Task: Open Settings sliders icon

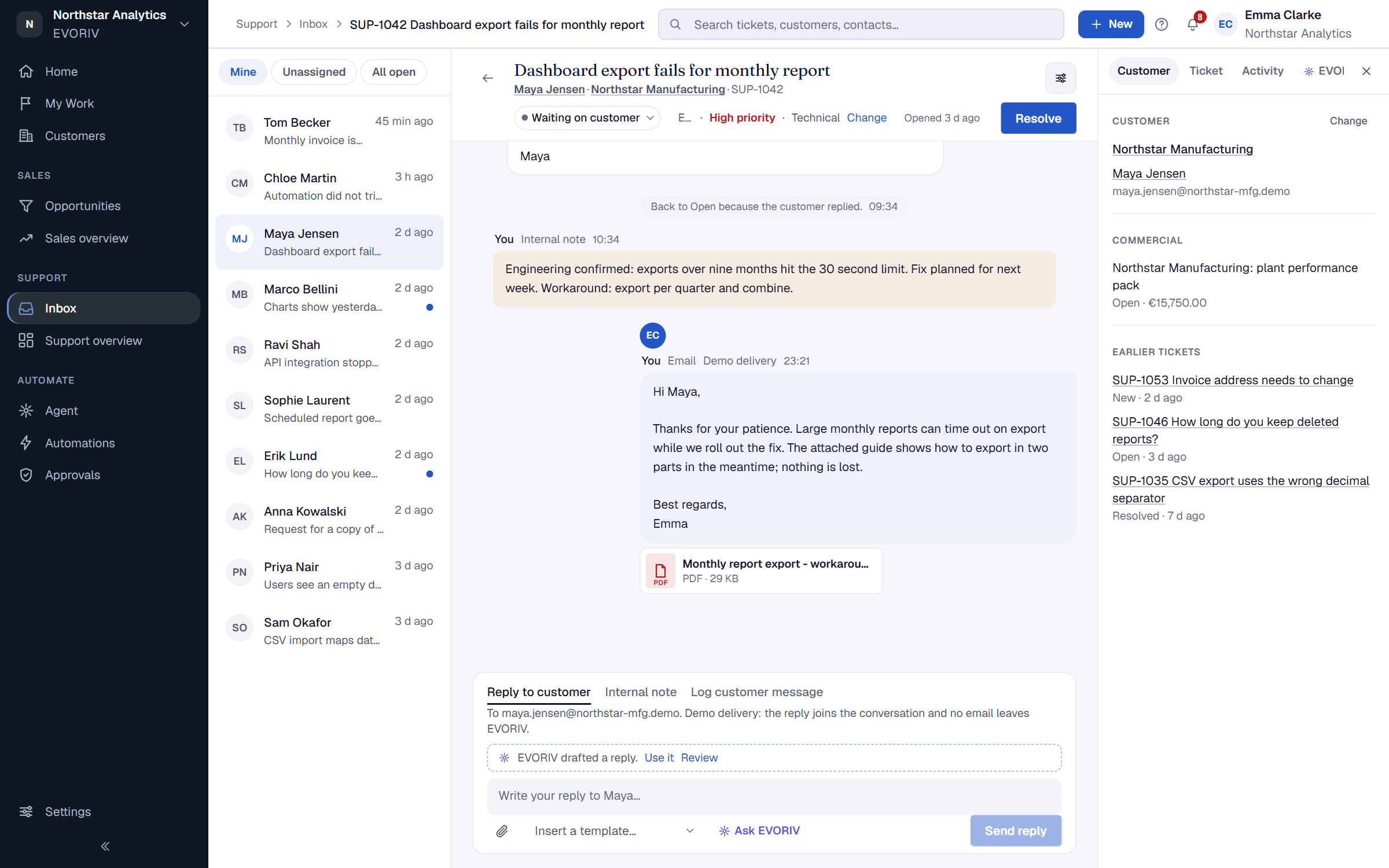Action: [26, 812]
